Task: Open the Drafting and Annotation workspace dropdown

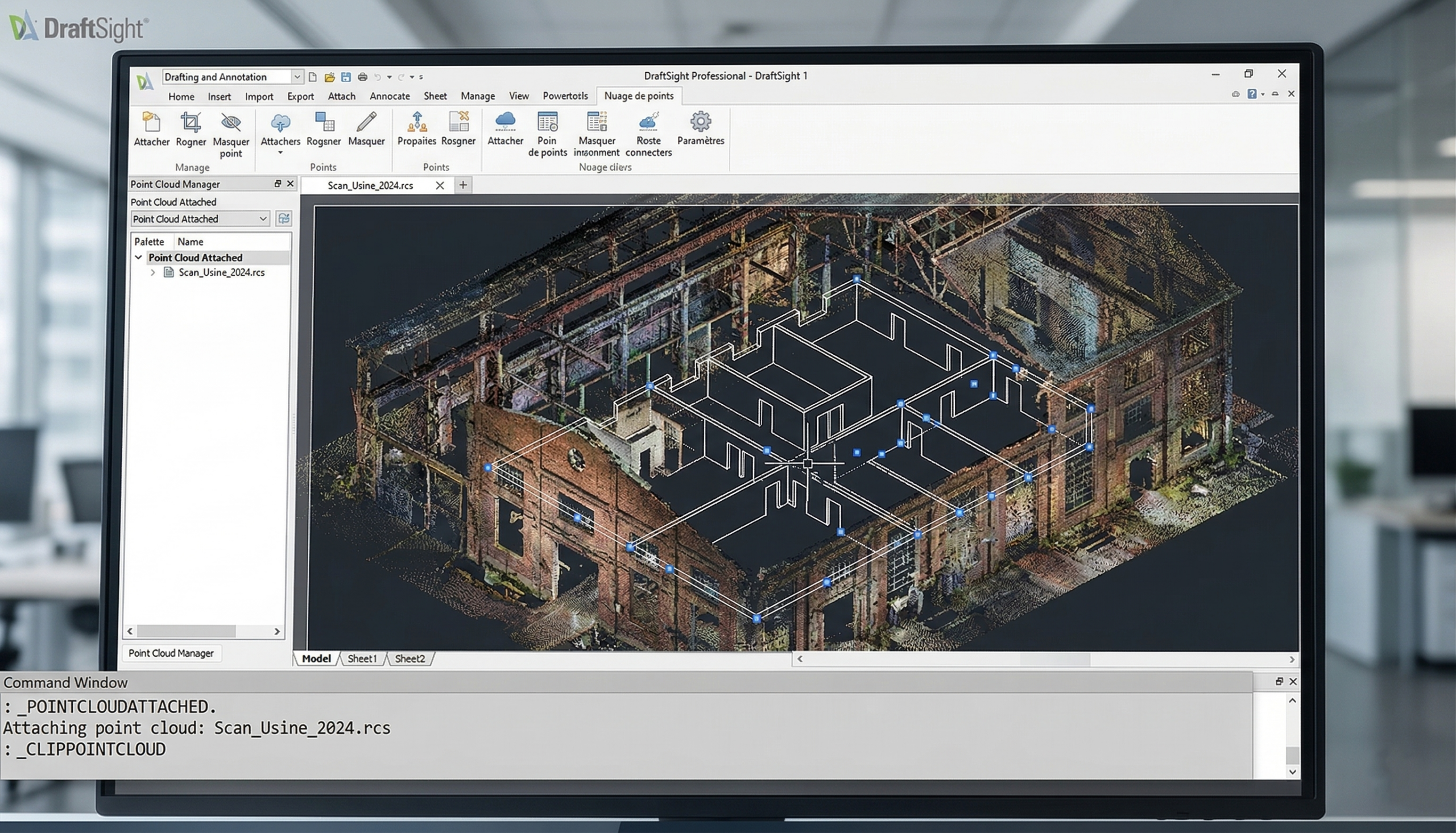Action: (x=297, y=77)
